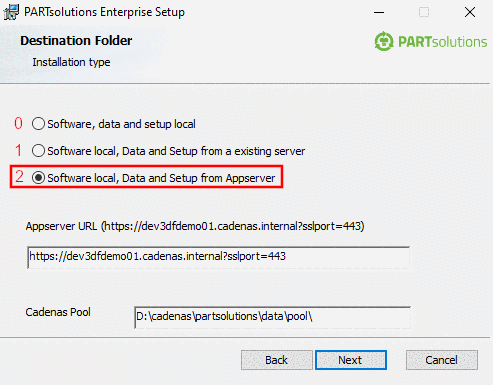Click into the Appserver URL input field

(218, 257)
